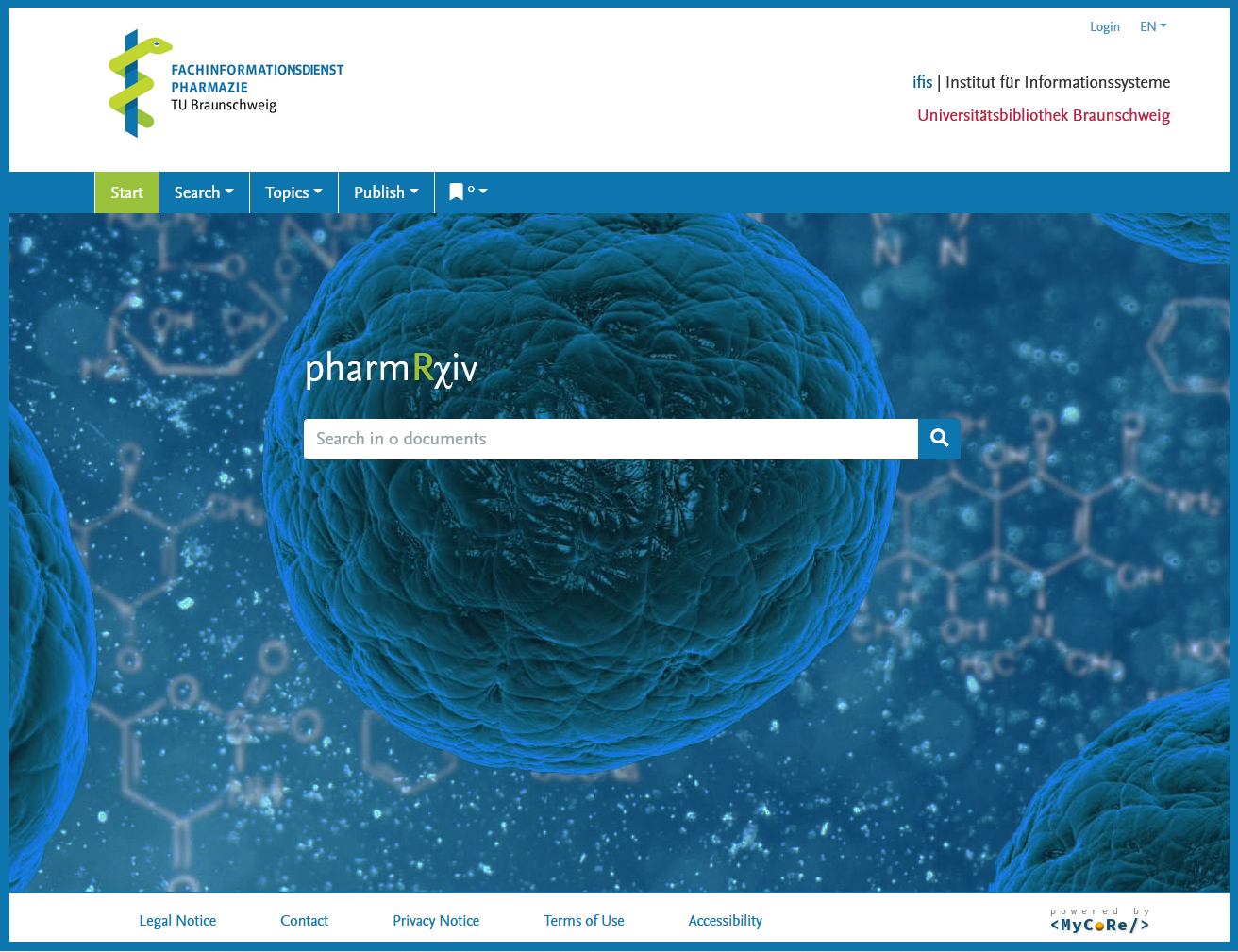The height and width of the screenshot is (952, 1238).
Task: Open the Accessibility footer link
Action: point(725,921)
